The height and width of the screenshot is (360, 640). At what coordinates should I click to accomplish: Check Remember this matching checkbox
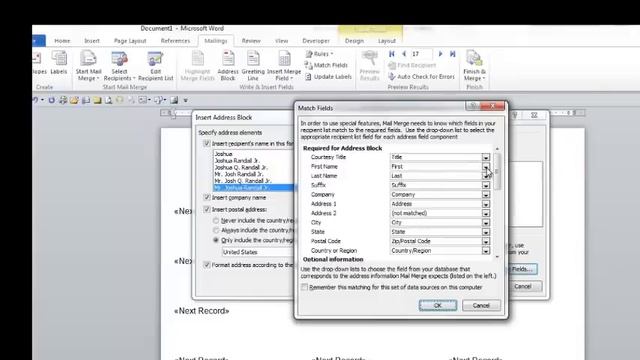click(x=304, y=287)
